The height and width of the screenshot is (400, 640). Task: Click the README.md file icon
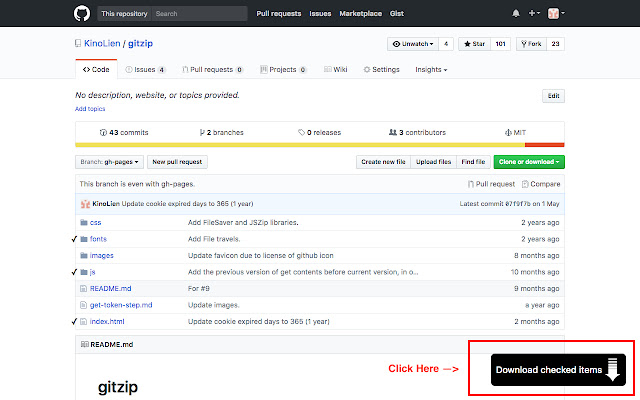pyautogui.click(x=82, y=288)
